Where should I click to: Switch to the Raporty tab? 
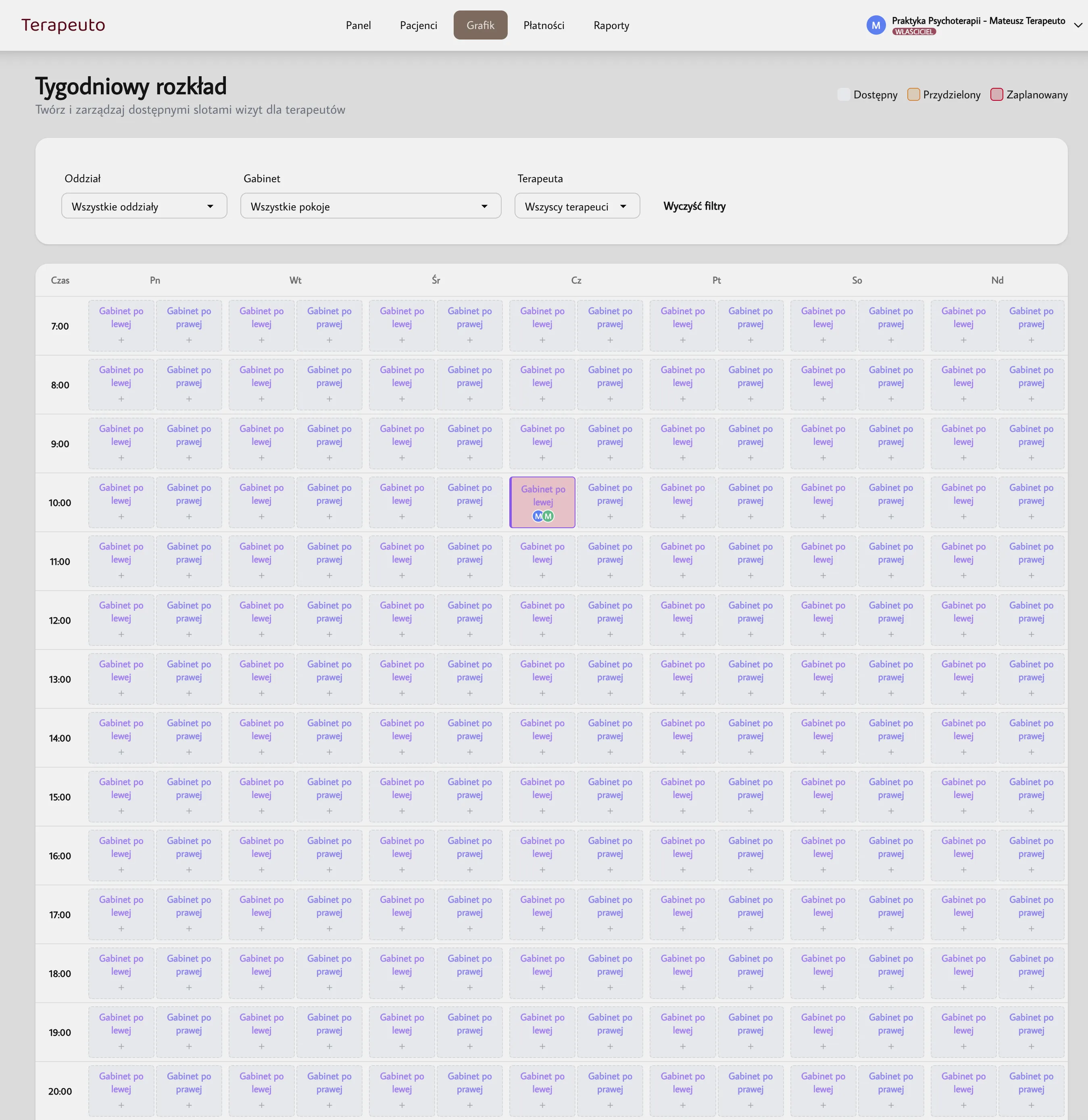tap(611, 25)
